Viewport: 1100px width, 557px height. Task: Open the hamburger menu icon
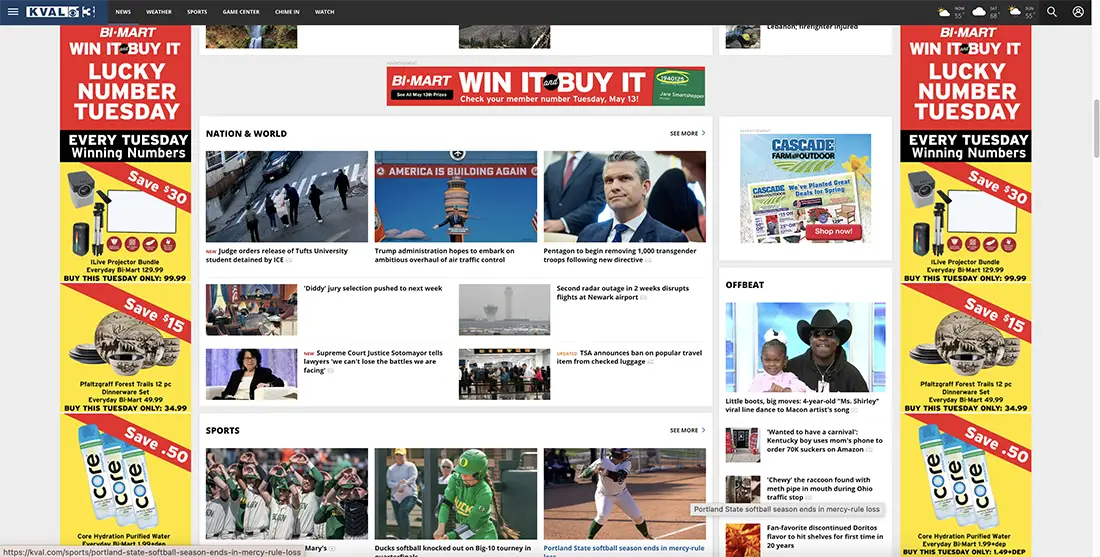pyautogui.click(x=13, y=12)
